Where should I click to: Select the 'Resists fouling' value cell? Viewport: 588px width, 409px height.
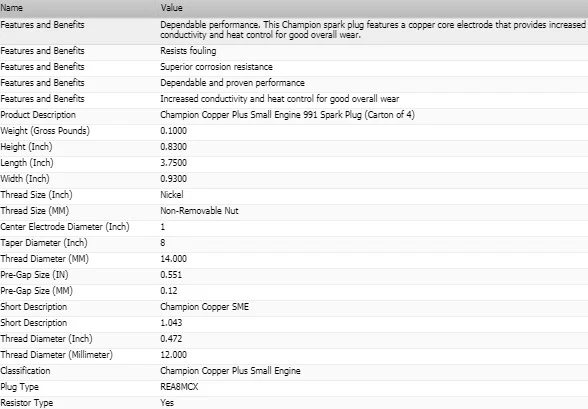tap(188, 51)
